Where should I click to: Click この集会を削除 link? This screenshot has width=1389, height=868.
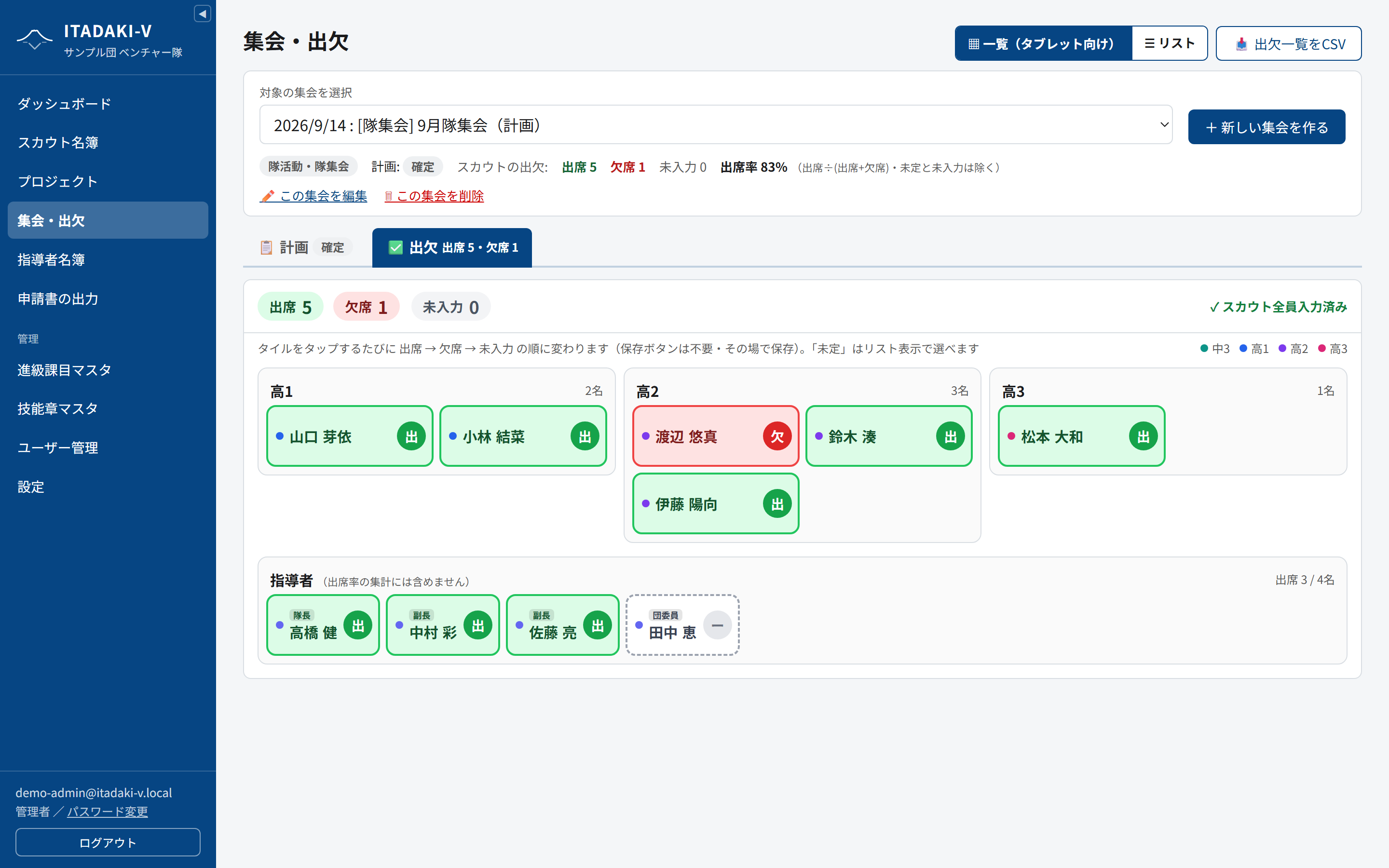[x=434, y=196]
